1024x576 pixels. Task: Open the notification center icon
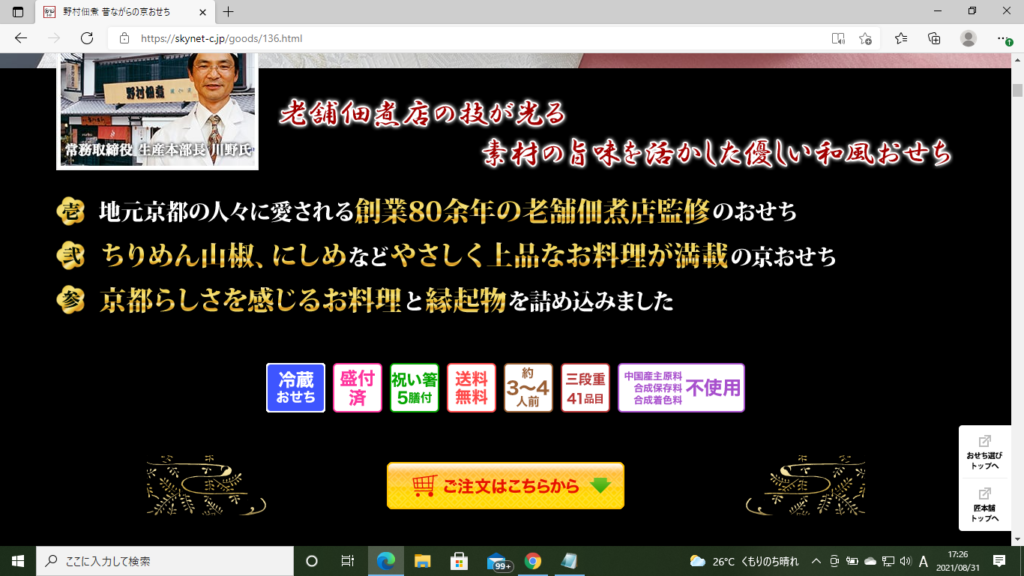click(x=999, y=561)
